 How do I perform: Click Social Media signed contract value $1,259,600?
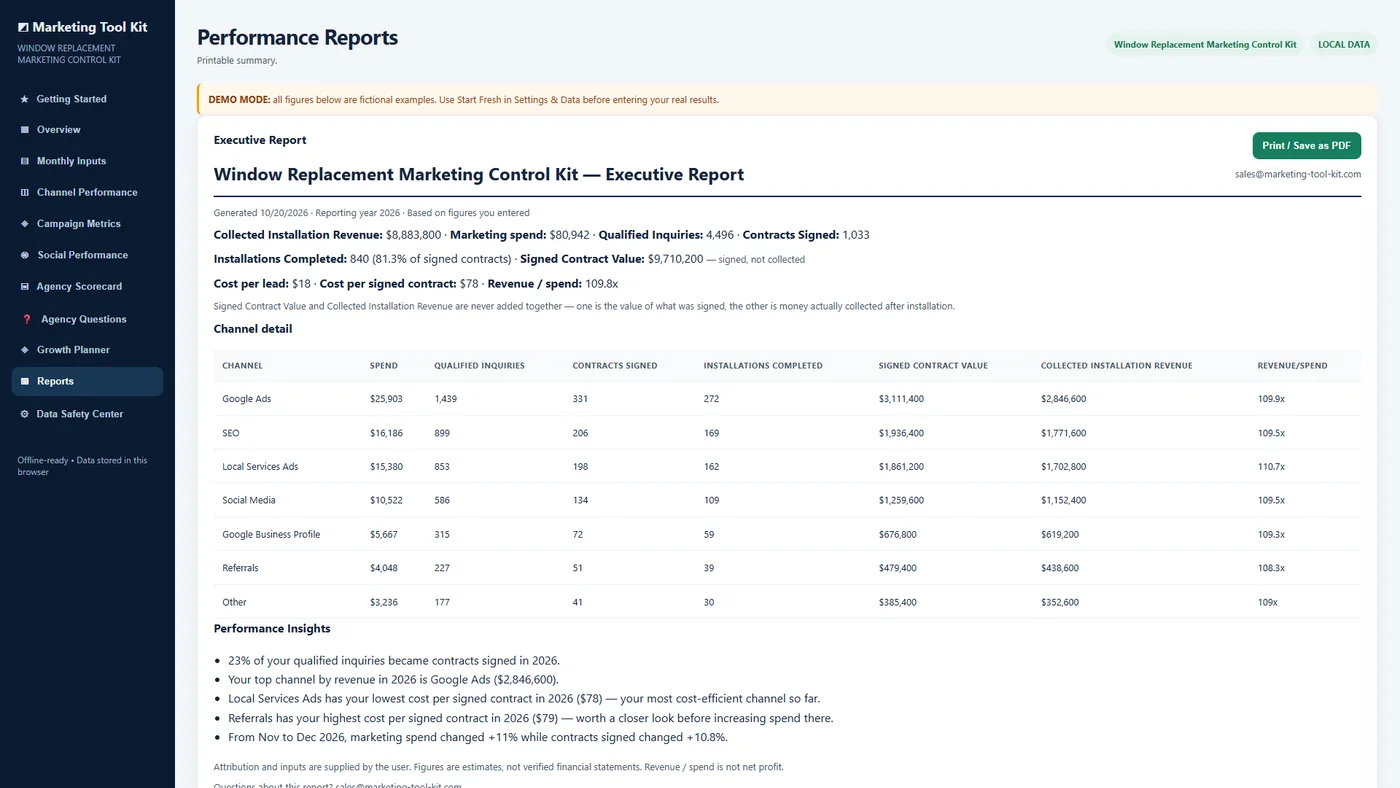pyautogui.click(x=901, y=500)
